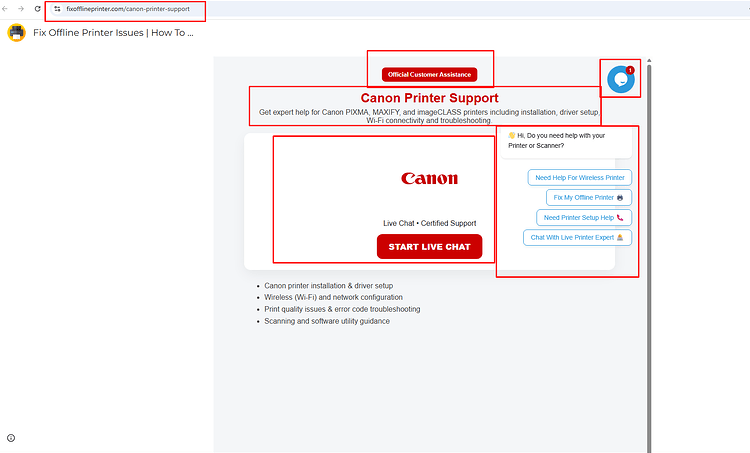Click Official Customer Assistance badge
Screen dimensions: 750x453
(430, 75)
